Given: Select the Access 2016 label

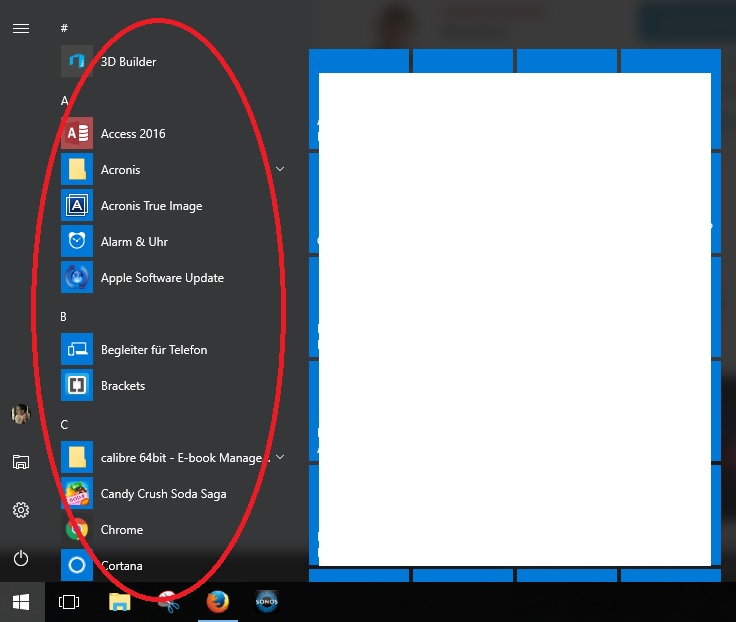Looking at the screenshot, I should 133,134.
